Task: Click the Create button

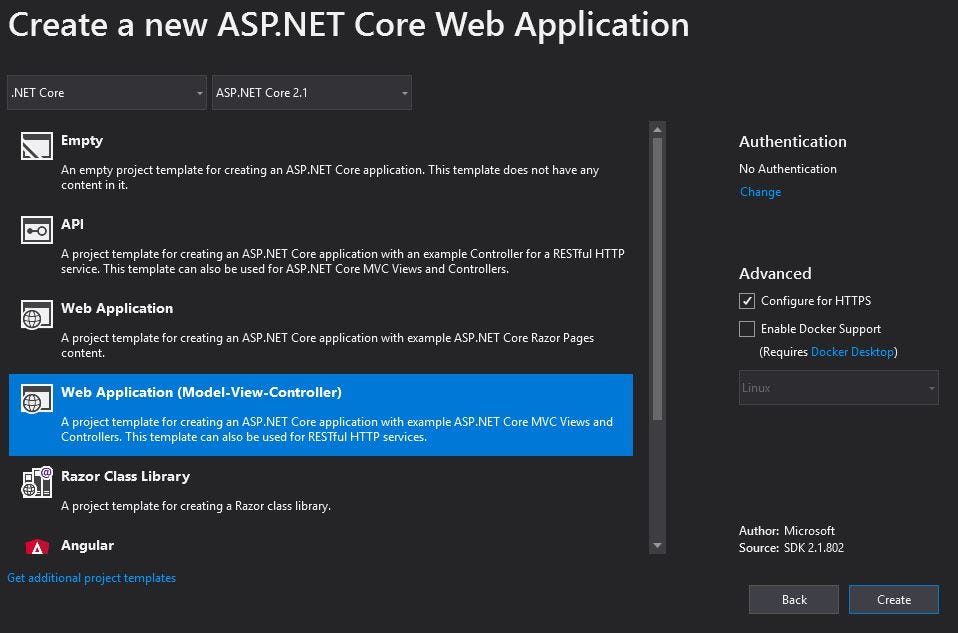Action: coord(893,599)
